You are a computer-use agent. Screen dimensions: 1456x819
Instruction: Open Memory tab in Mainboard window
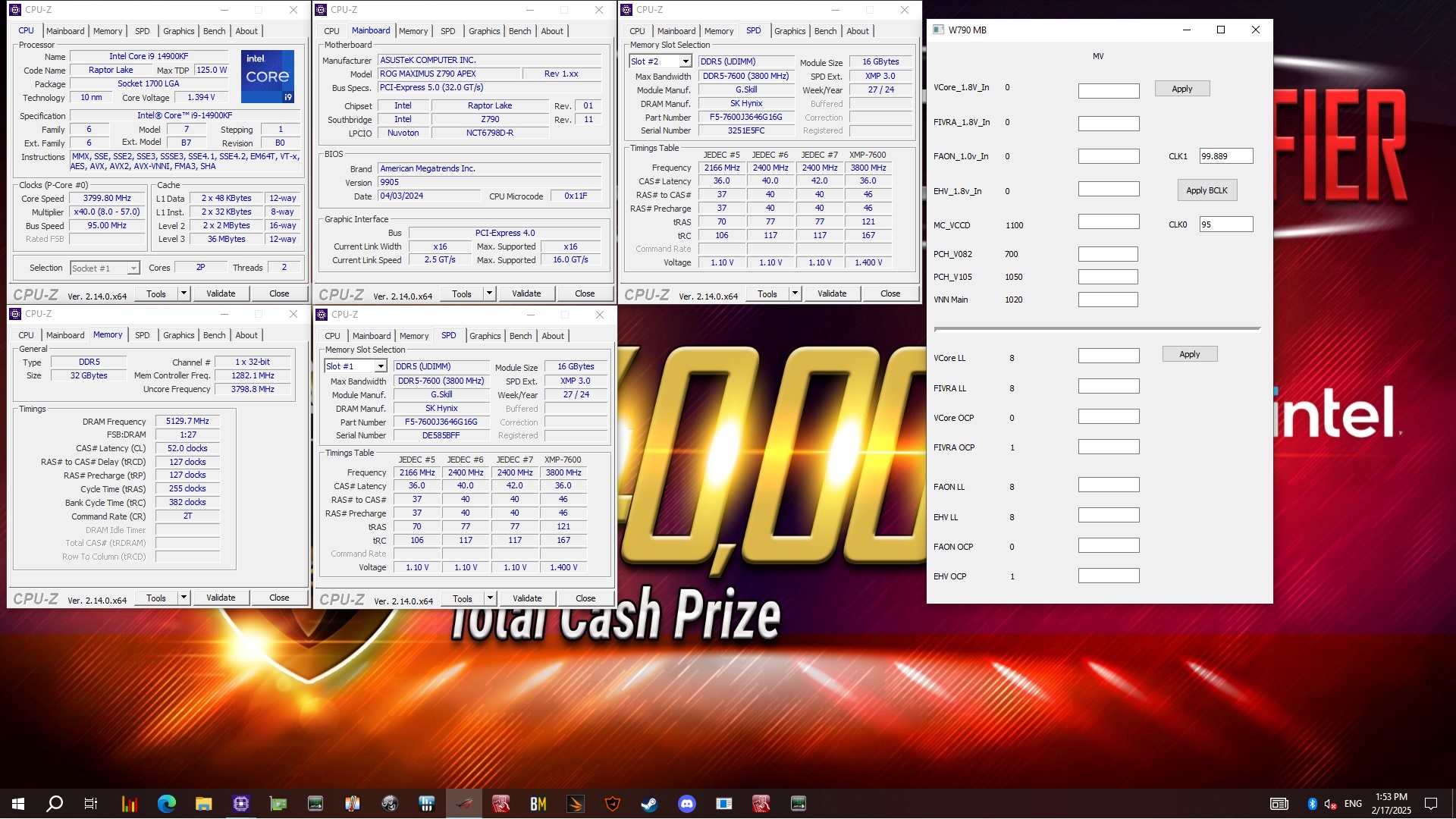(413, 31)
